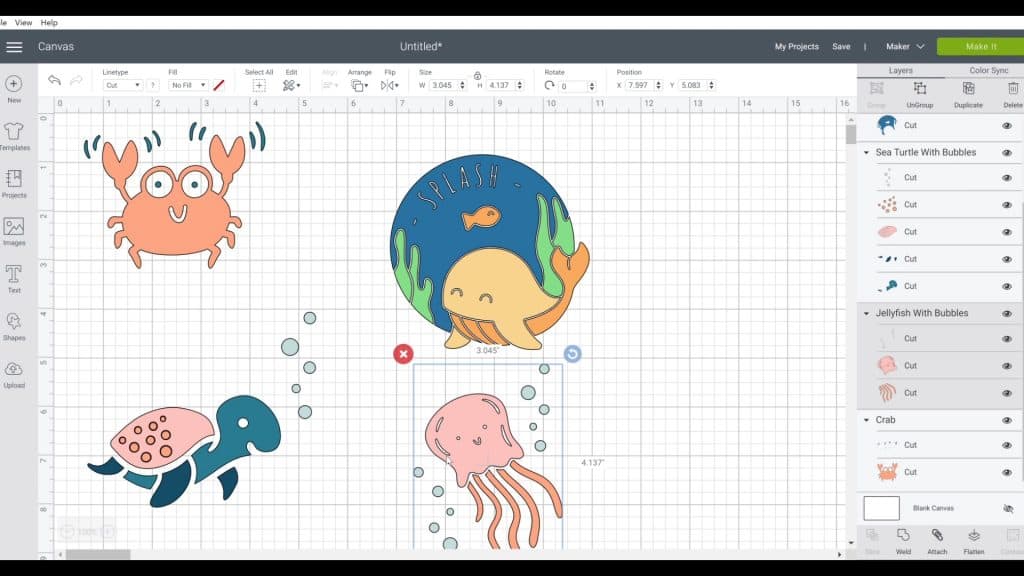
Task: Open the My Projects link
Action: 796,46
